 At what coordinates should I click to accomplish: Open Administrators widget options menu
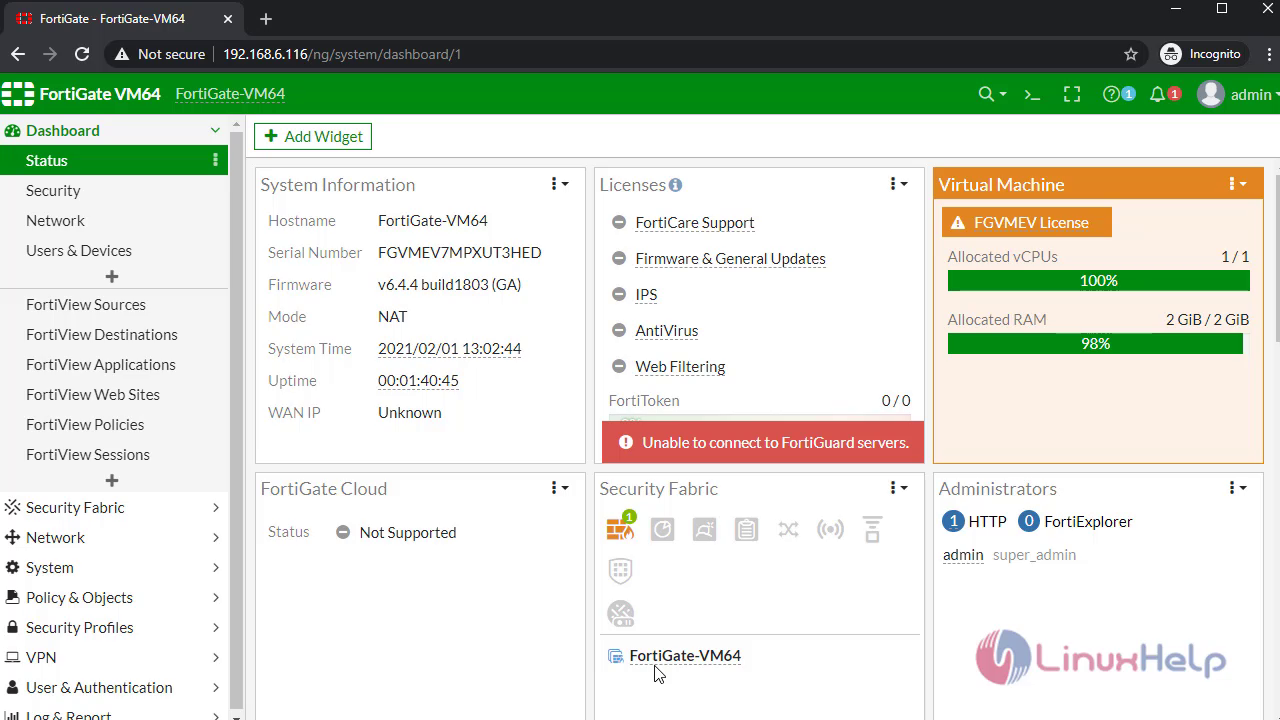[1237, 488]
